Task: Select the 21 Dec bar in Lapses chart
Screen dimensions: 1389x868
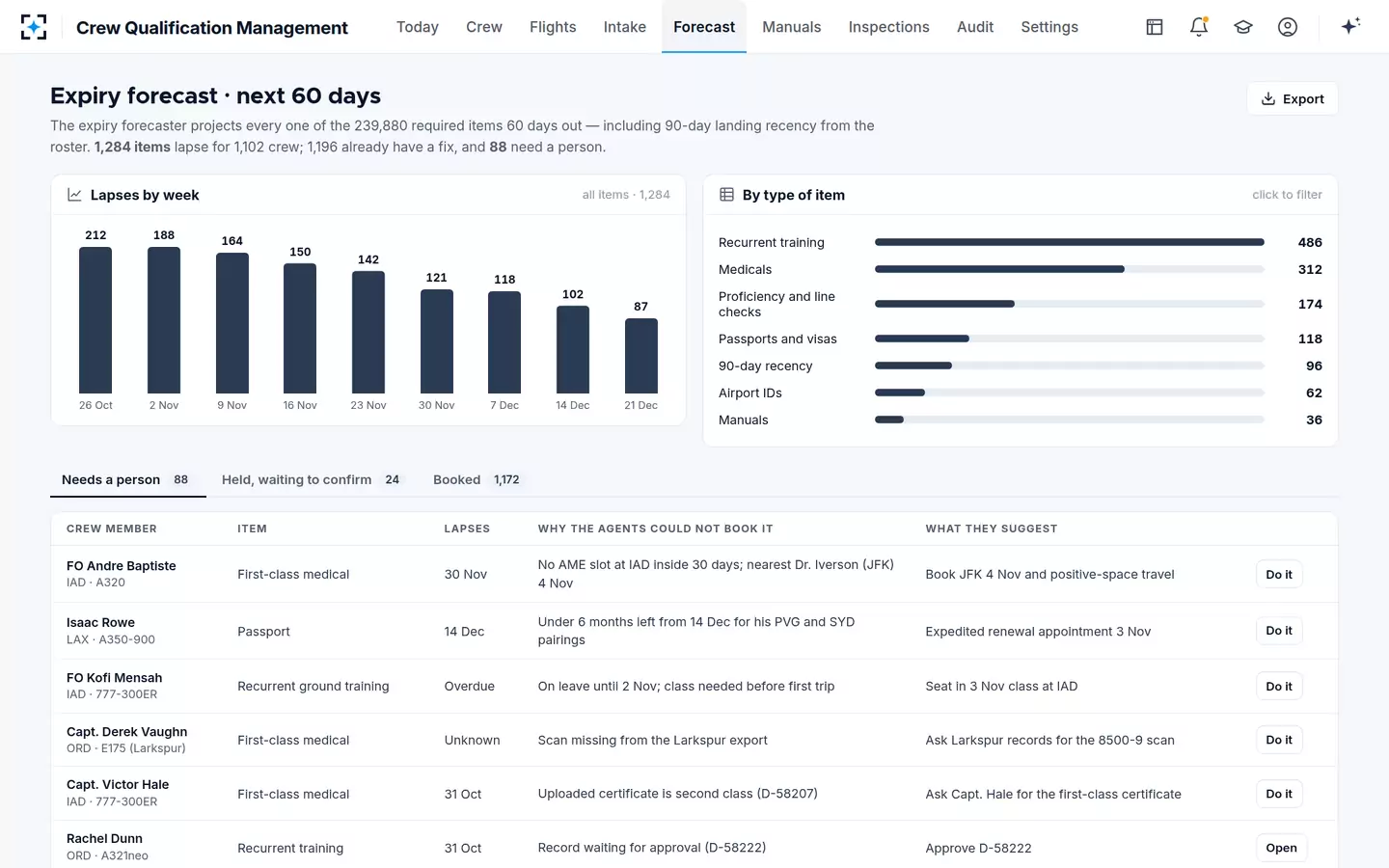Action: [641, 356]
